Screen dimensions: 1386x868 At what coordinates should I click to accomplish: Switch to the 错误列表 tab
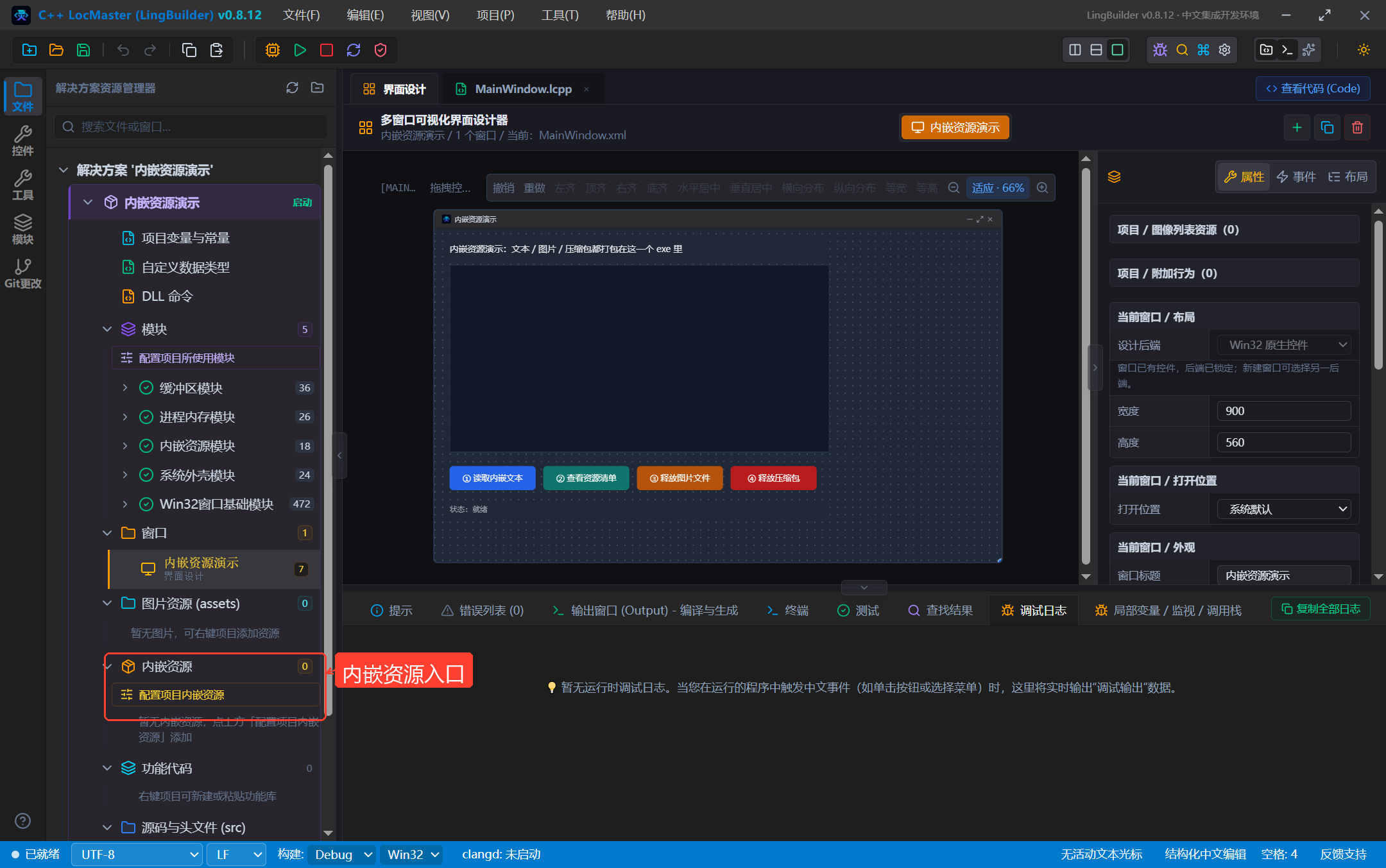[x=483, y=611]
